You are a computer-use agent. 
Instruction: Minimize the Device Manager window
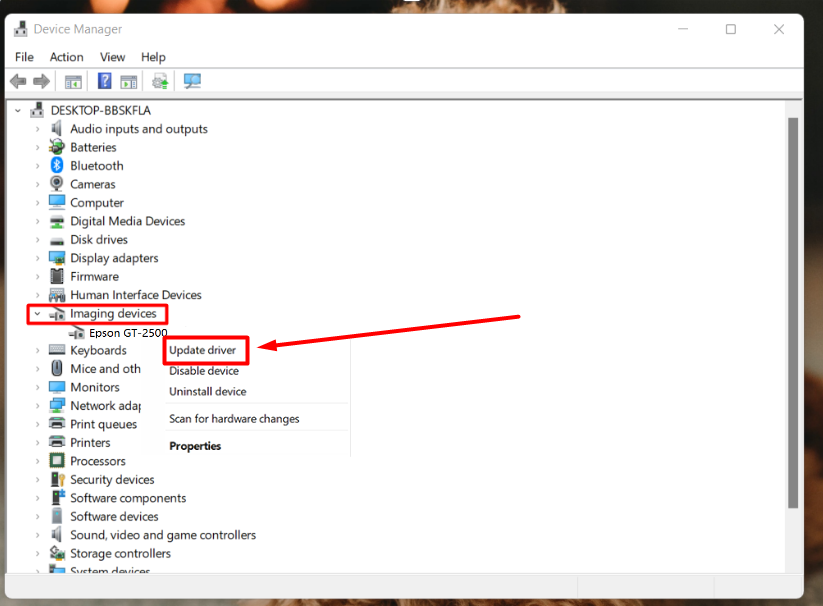[x=683, y=29]
